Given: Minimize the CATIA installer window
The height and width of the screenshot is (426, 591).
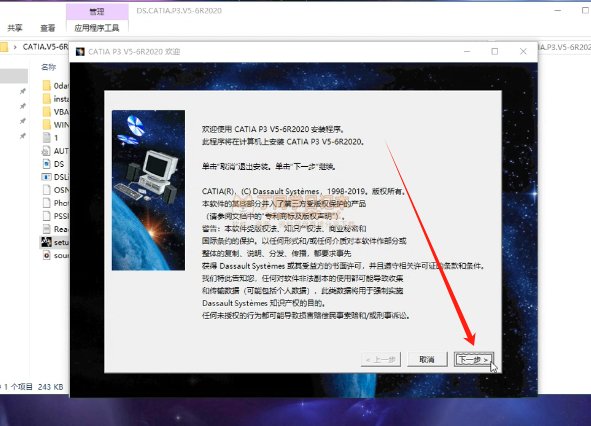Looking at the screenshot, I should coord(467,51).
